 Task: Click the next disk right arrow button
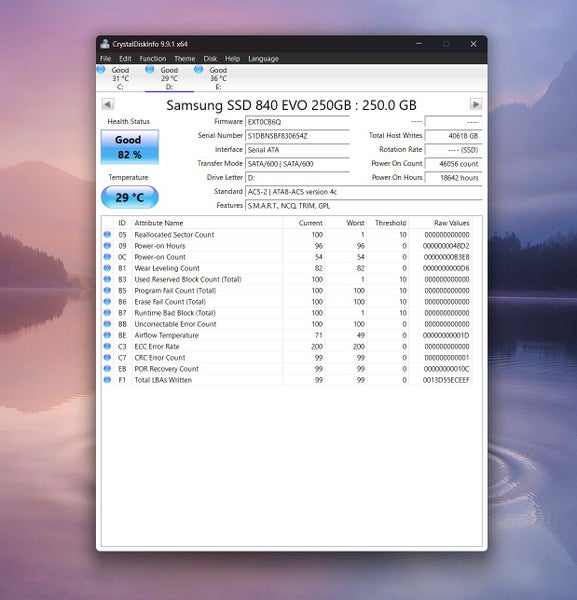476,104
